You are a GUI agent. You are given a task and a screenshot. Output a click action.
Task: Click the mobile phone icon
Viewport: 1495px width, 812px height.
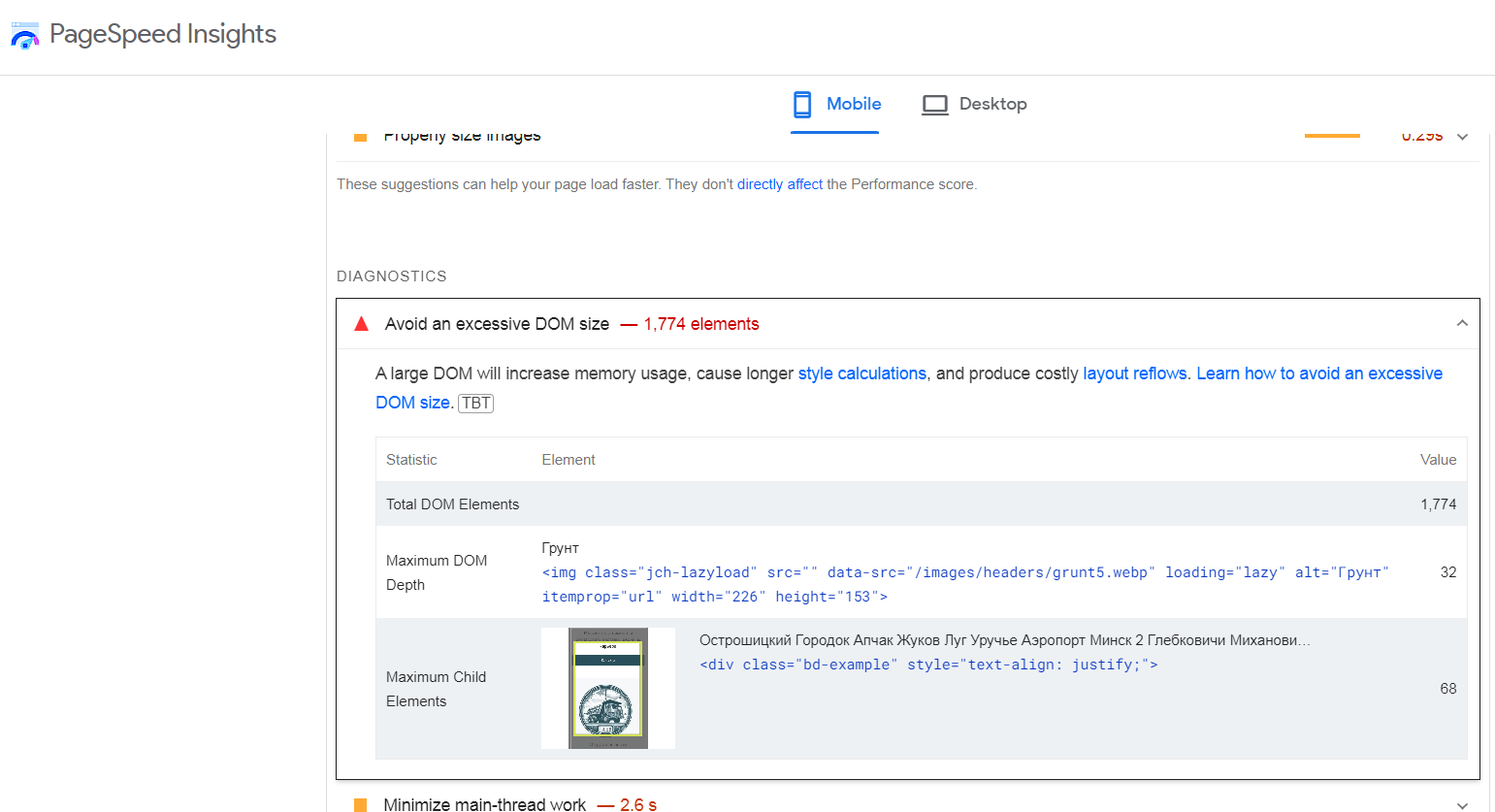802,104
